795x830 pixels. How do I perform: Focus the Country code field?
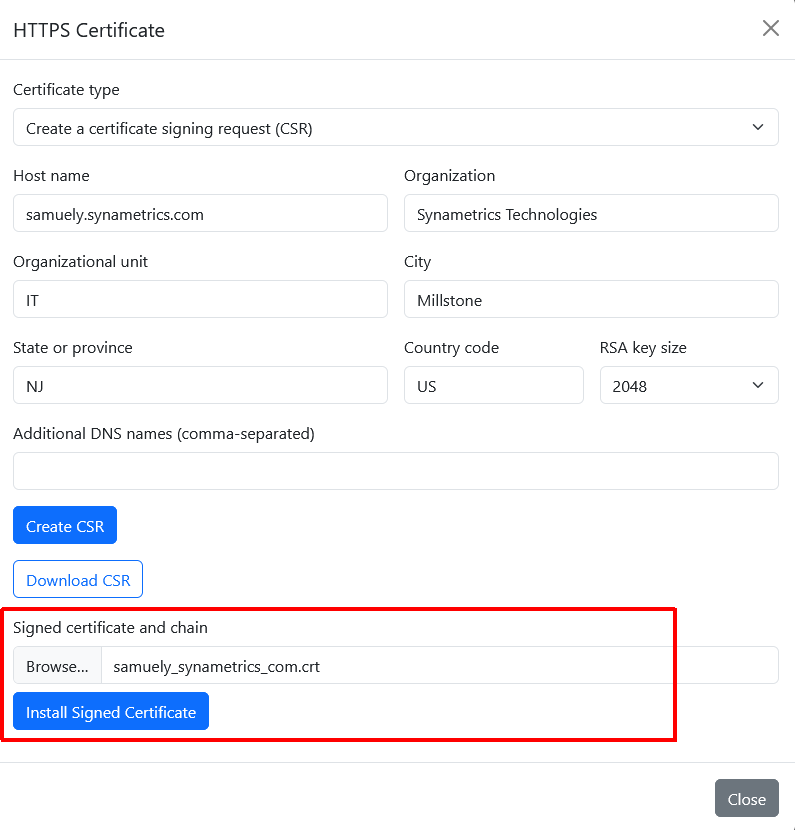494,385
